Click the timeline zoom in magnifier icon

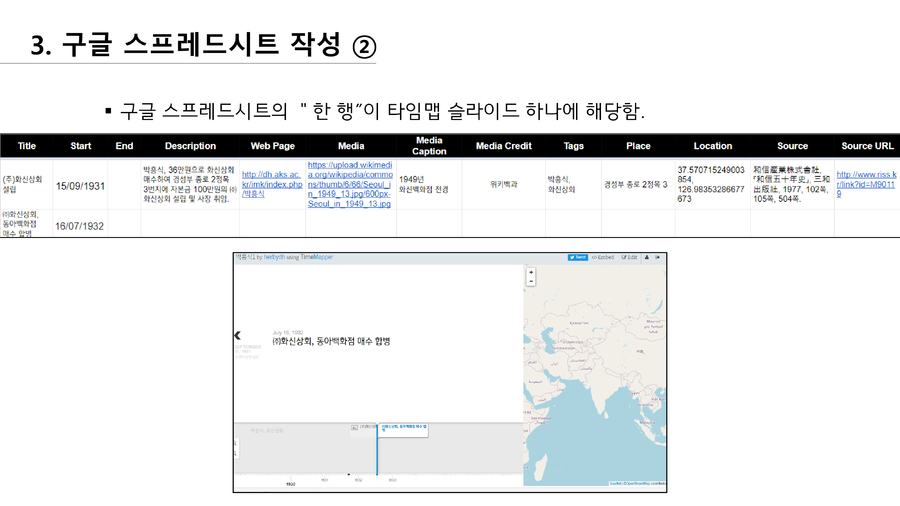(x=235, y=443)
